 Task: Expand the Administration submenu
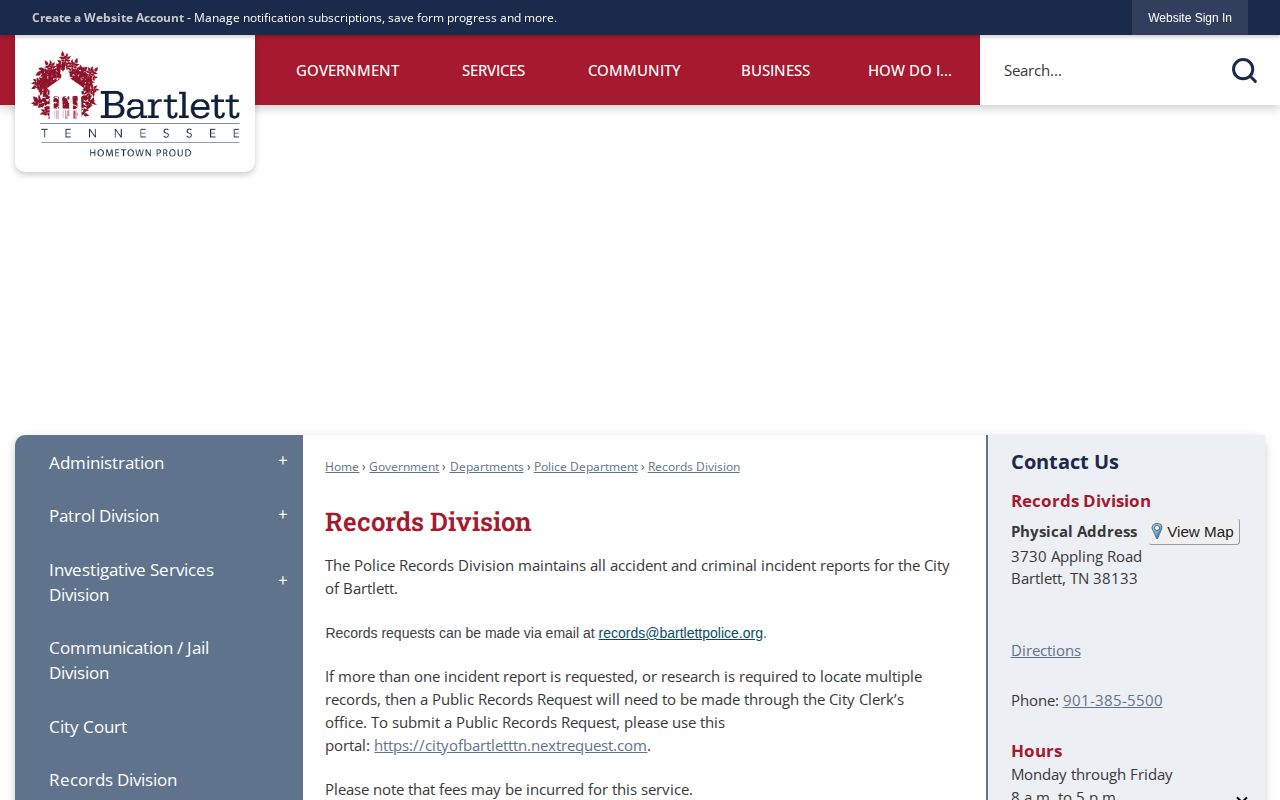click(x=283, y=462)
